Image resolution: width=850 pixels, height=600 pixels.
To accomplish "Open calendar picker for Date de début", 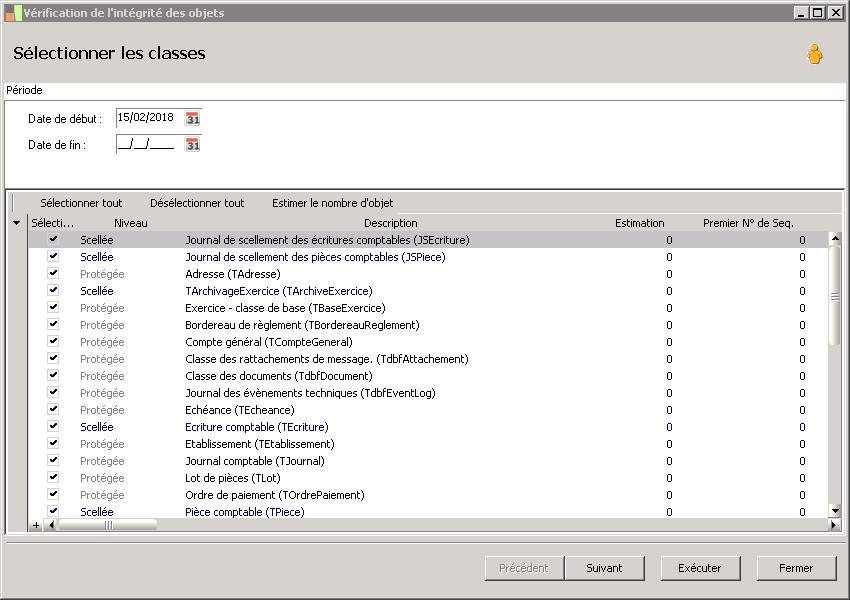I will click(193, 118).
